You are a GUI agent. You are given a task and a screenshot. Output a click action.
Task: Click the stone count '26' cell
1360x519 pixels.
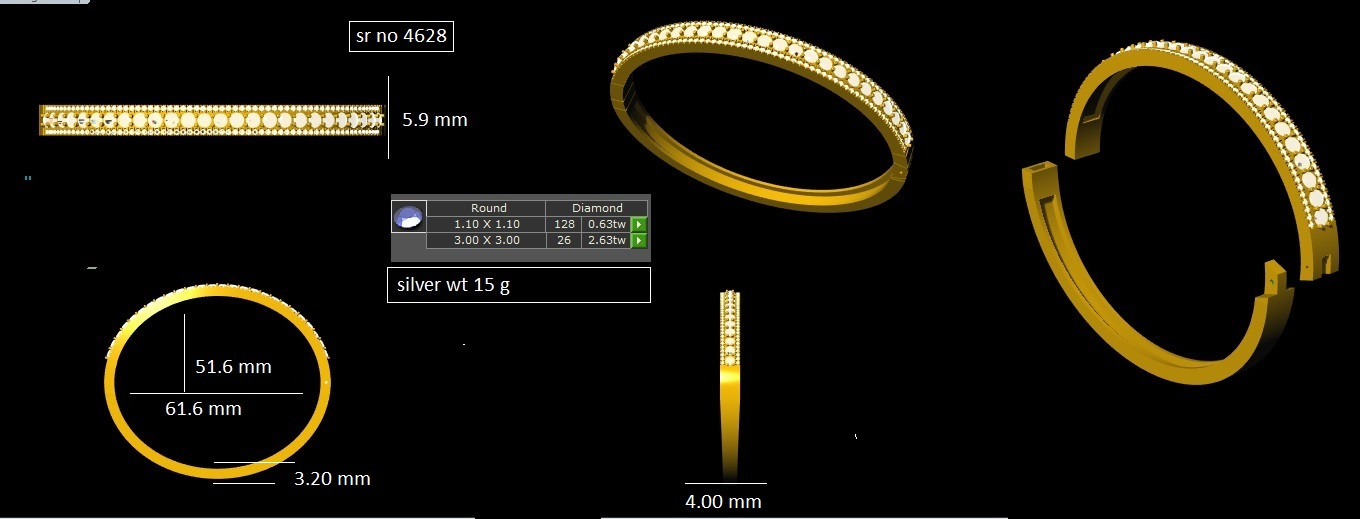pos(564,240)
